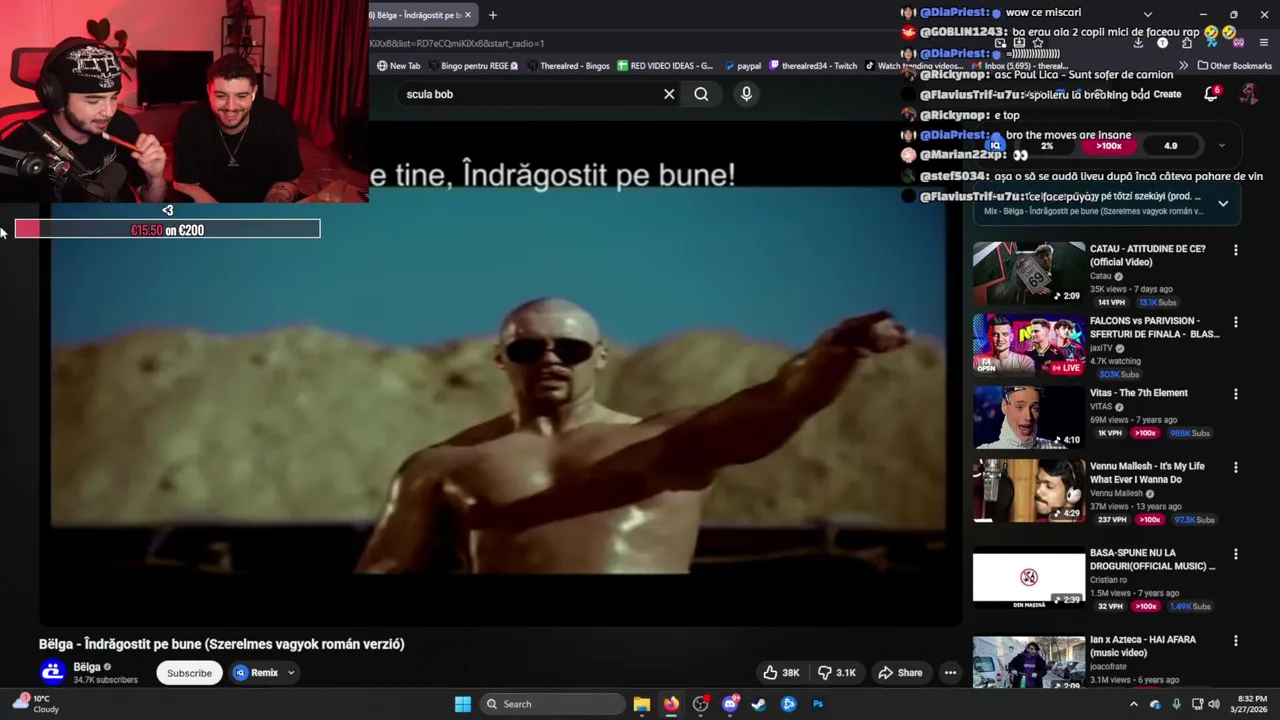Viewport: 1280px width, 720px height.
Task: Close the Bëlga - Îndrăgostit browser tab
Action: 467,15
